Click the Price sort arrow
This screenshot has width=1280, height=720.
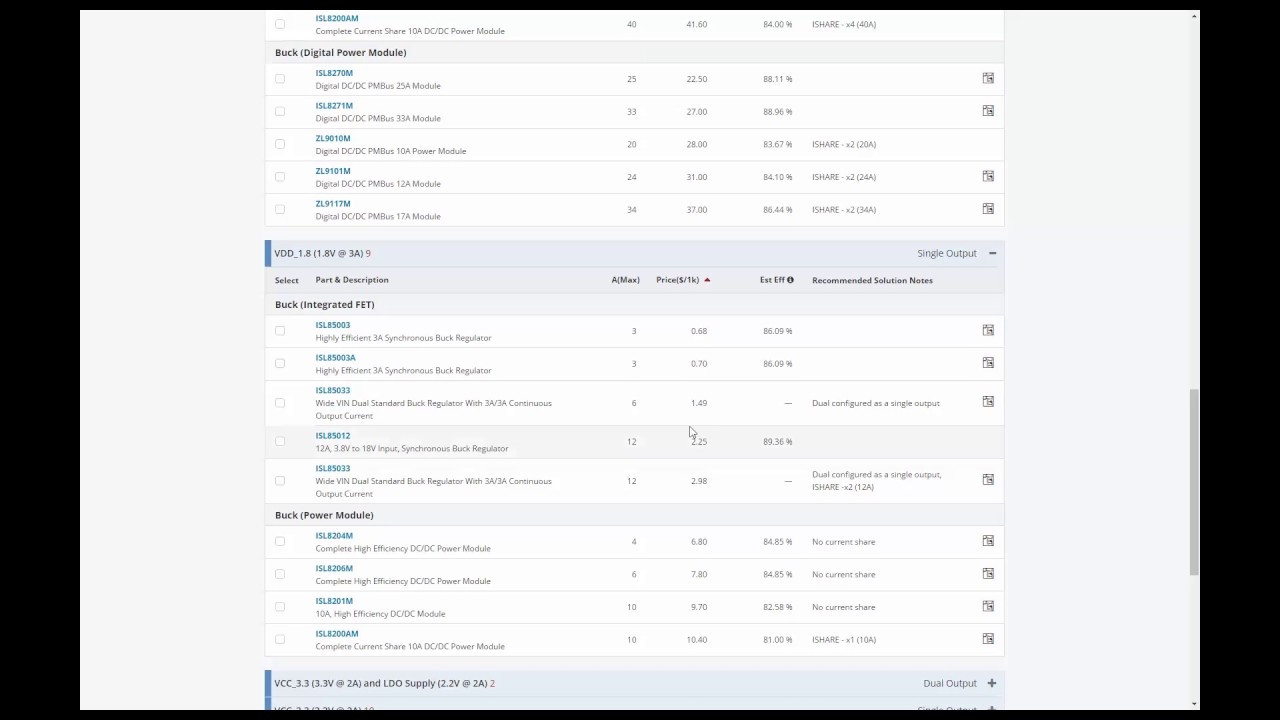pos(707,280)
